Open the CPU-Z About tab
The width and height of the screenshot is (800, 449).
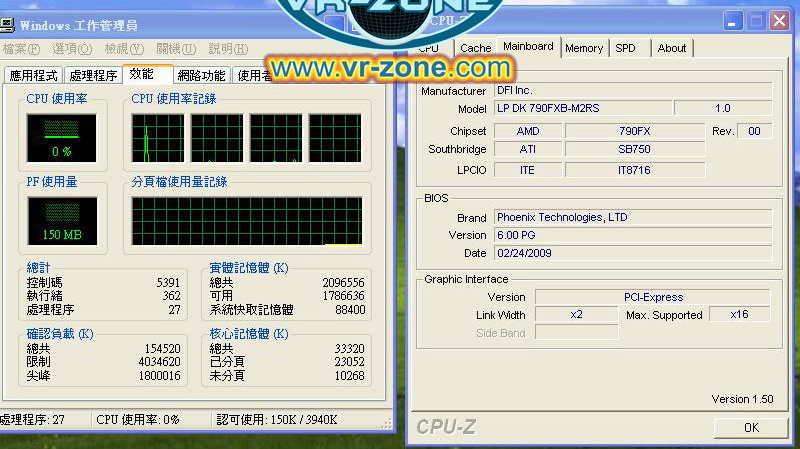(x=671, y=48)
